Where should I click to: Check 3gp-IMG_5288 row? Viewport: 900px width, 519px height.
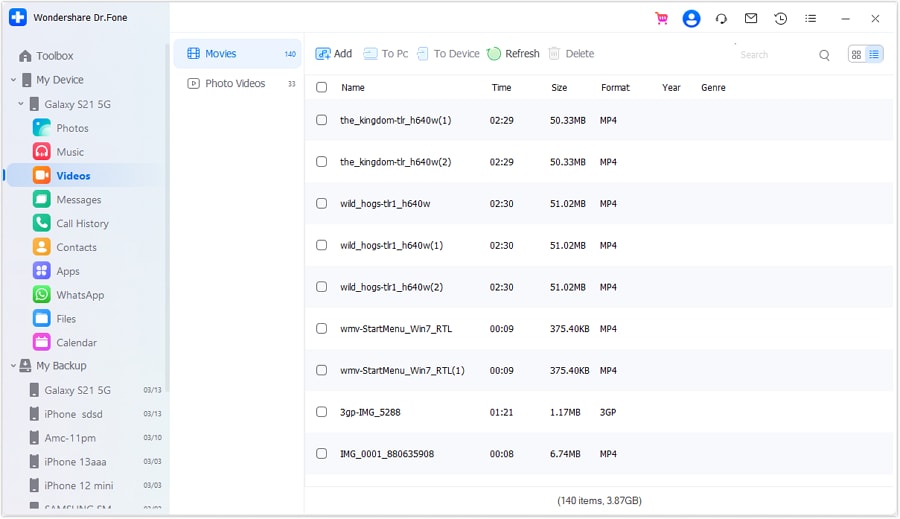tap(321, 412)
